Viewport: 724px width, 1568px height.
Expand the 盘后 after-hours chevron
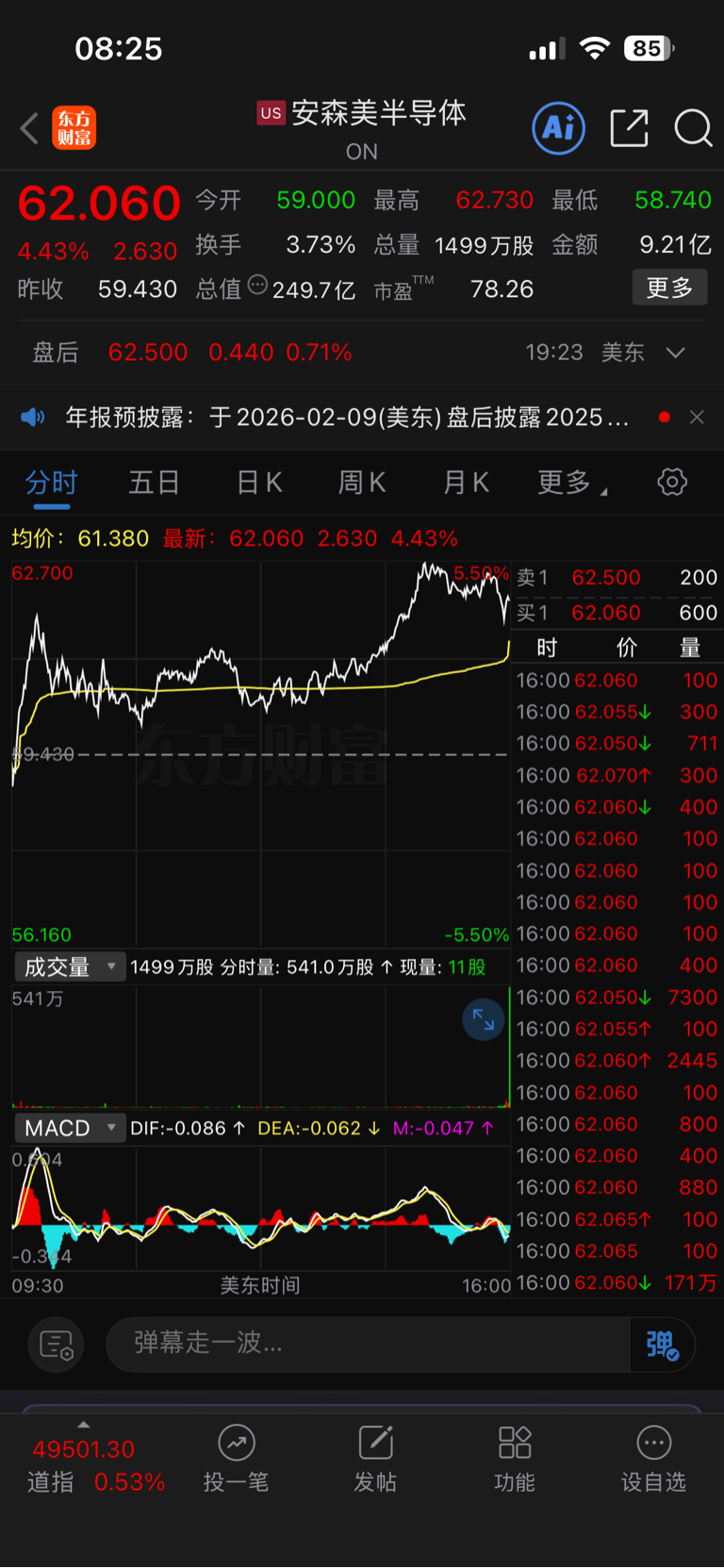point(675,353)
